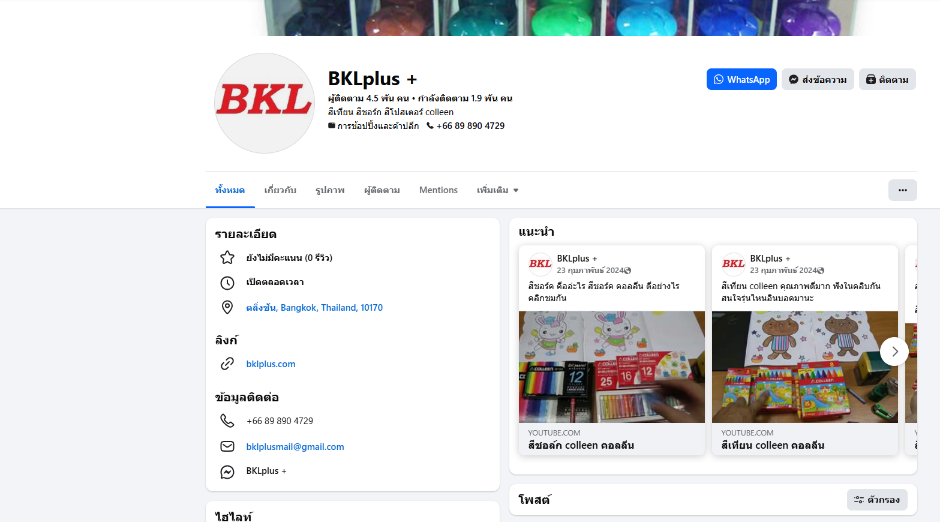Click the เปิดตลอดเวลา hours text
Image resolution: width=940 pixels, height=522 pixels.
[x=275, y=282]
